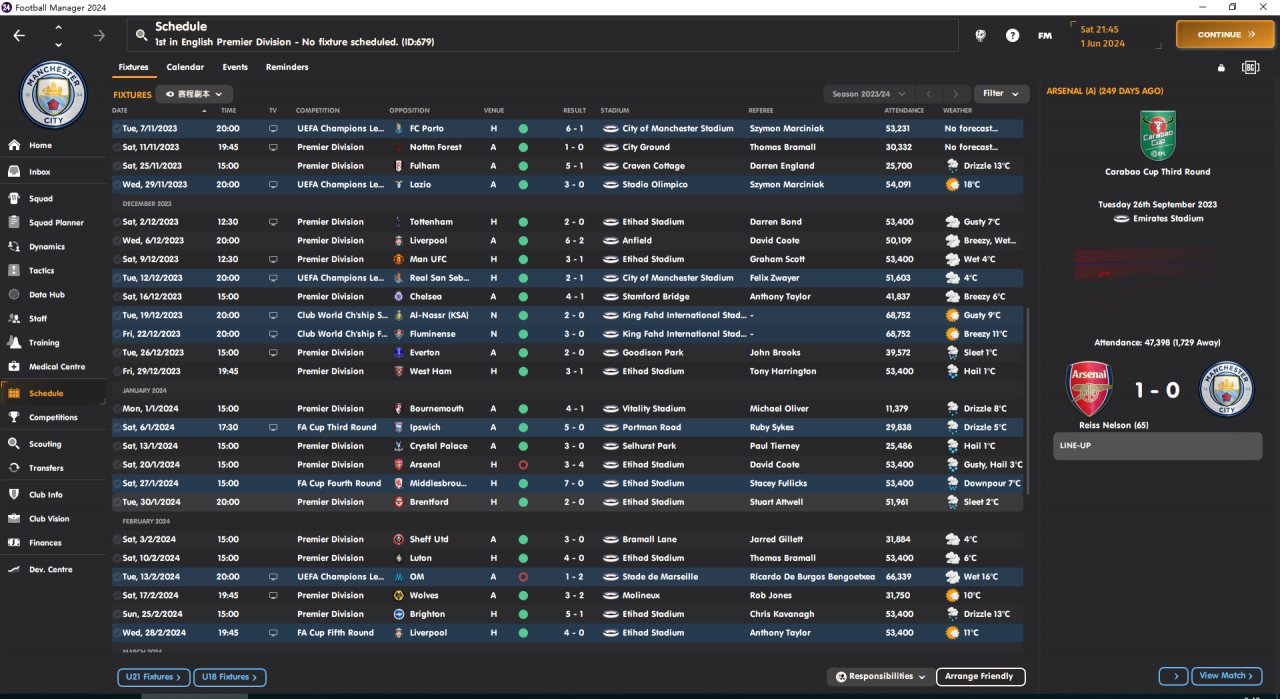The height and width of the screenshot is (699, 1280).
Task: Open Scouting in the sidebar
Action: (x=45, y=444)
